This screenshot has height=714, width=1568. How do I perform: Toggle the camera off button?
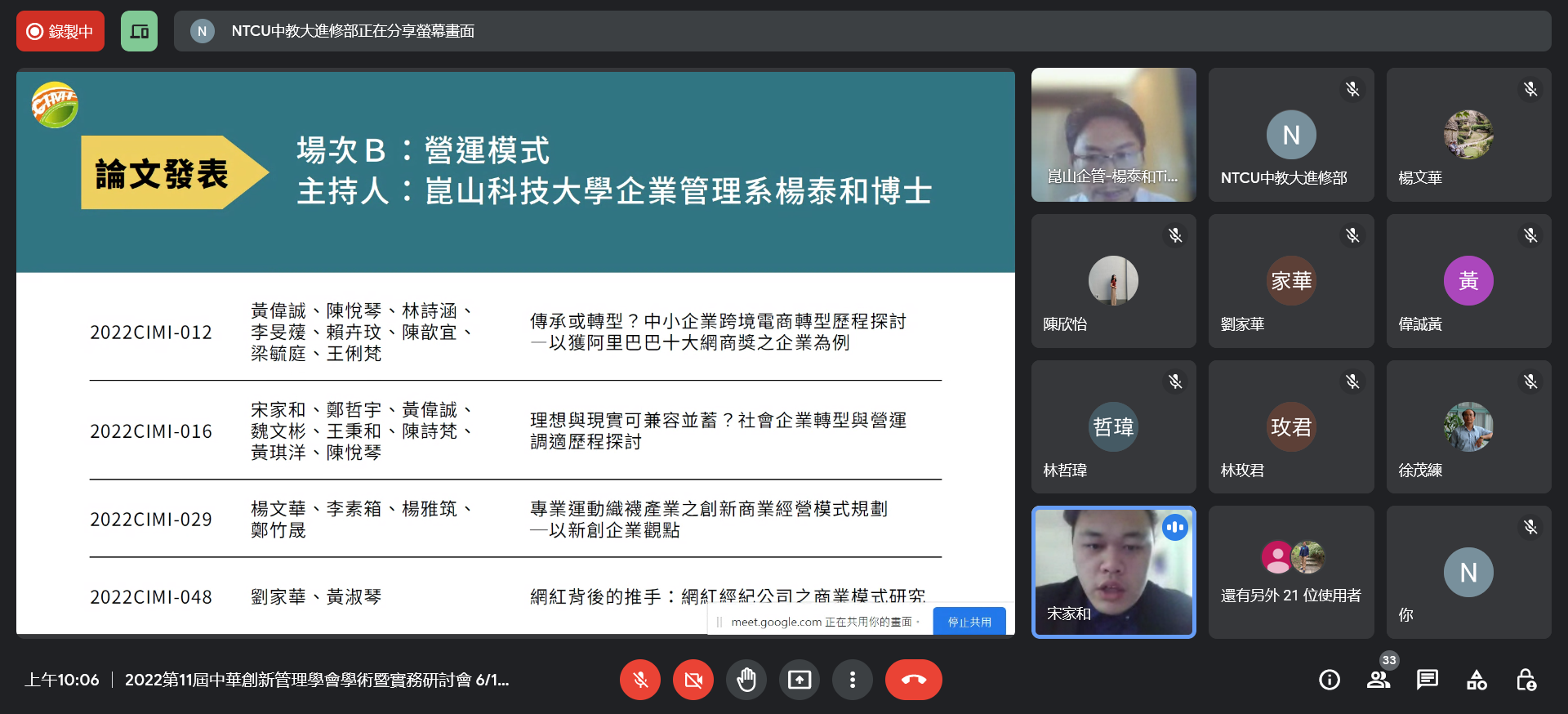click(x=693, y=680)
